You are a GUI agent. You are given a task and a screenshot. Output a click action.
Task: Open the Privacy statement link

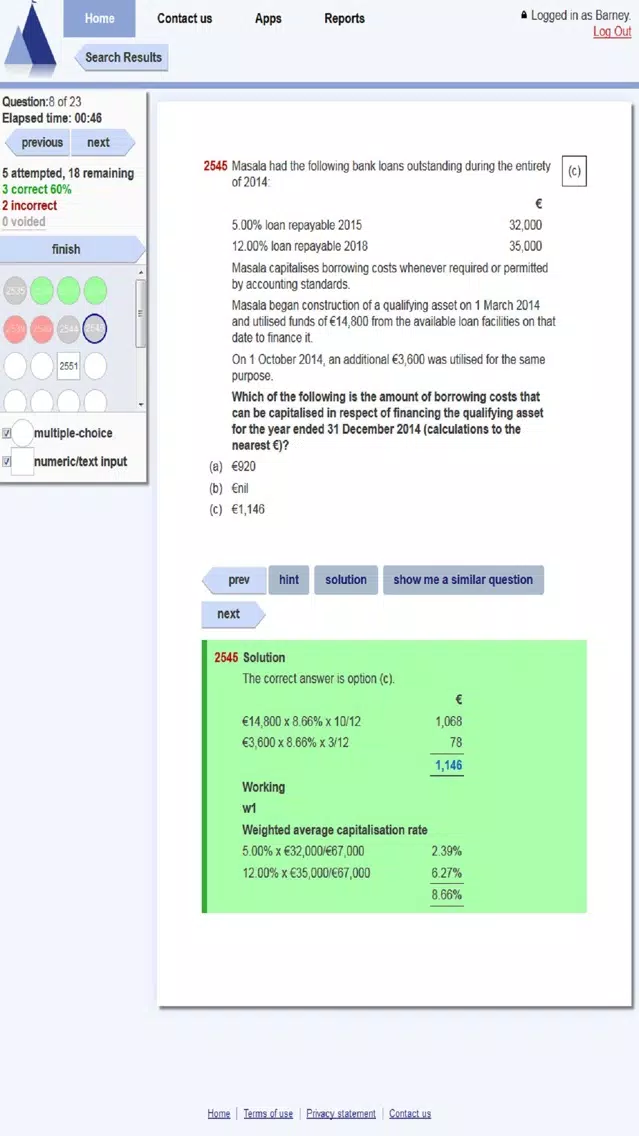[x=341, y=1114]
